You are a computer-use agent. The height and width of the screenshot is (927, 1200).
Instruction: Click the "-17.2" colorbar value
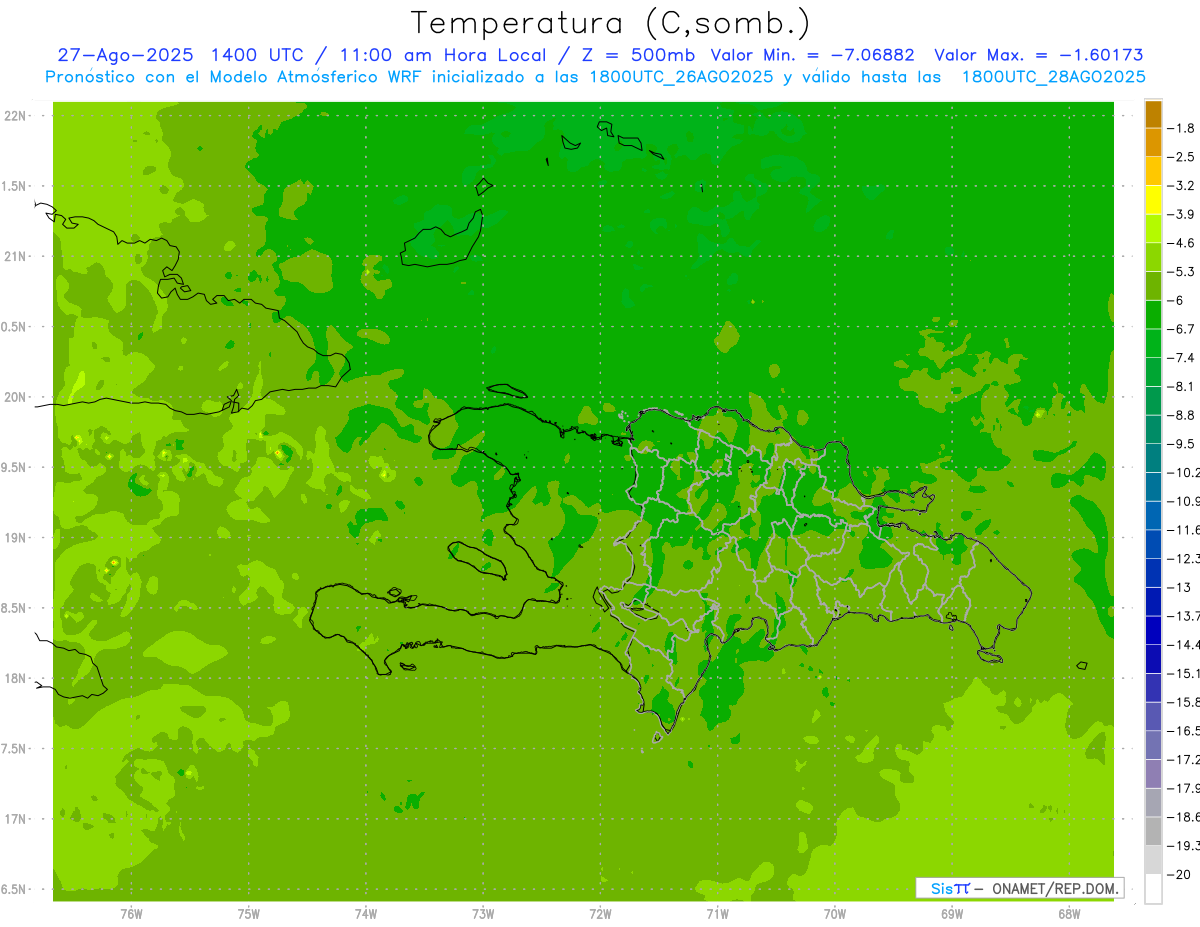1183,759
